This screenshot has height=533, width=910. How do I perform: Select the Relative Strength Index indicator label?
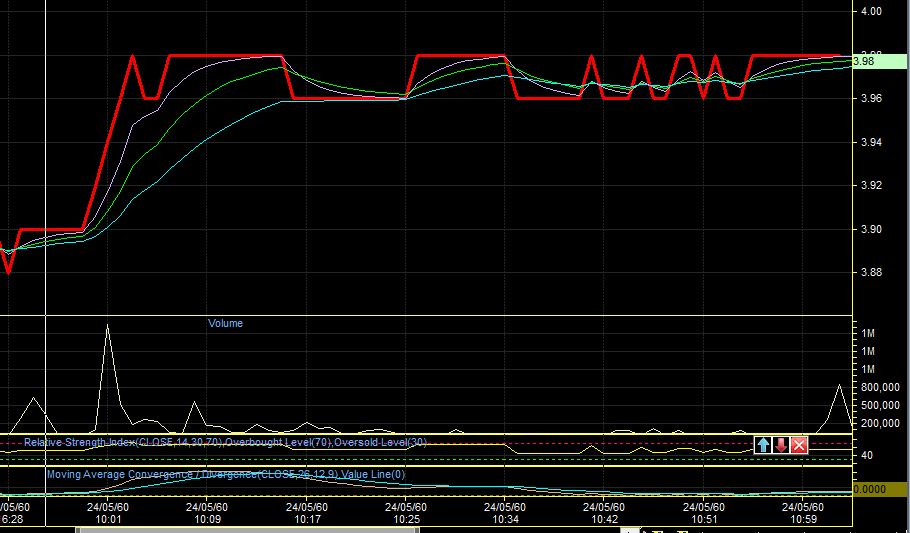[225, 442]
